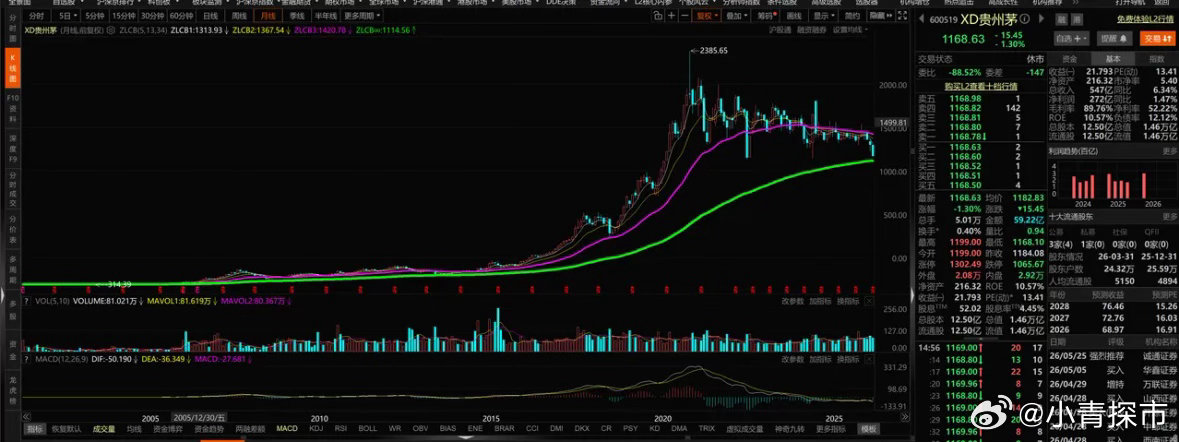
Task: Zoom out with the minus icon
Action: click(x=684, y=16)
